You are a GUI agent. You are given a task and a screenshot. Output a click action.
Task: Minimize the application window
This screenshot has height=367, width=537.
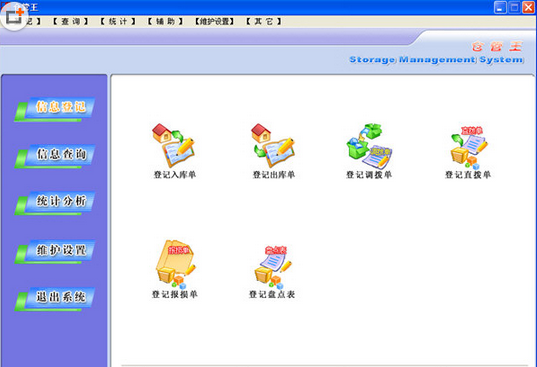500,8
